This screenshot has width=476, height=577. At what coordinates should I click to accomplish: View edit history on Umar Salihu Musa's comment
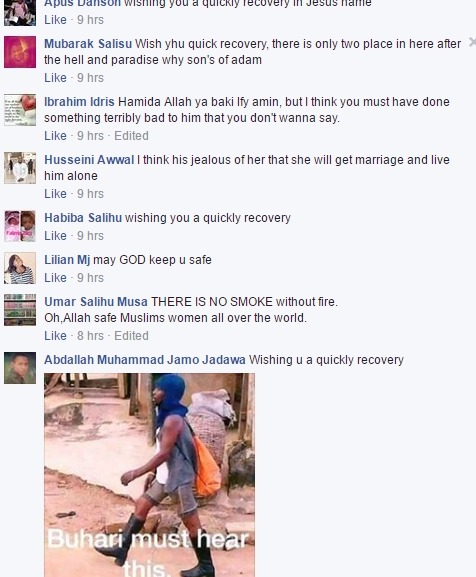click(131, 336)
